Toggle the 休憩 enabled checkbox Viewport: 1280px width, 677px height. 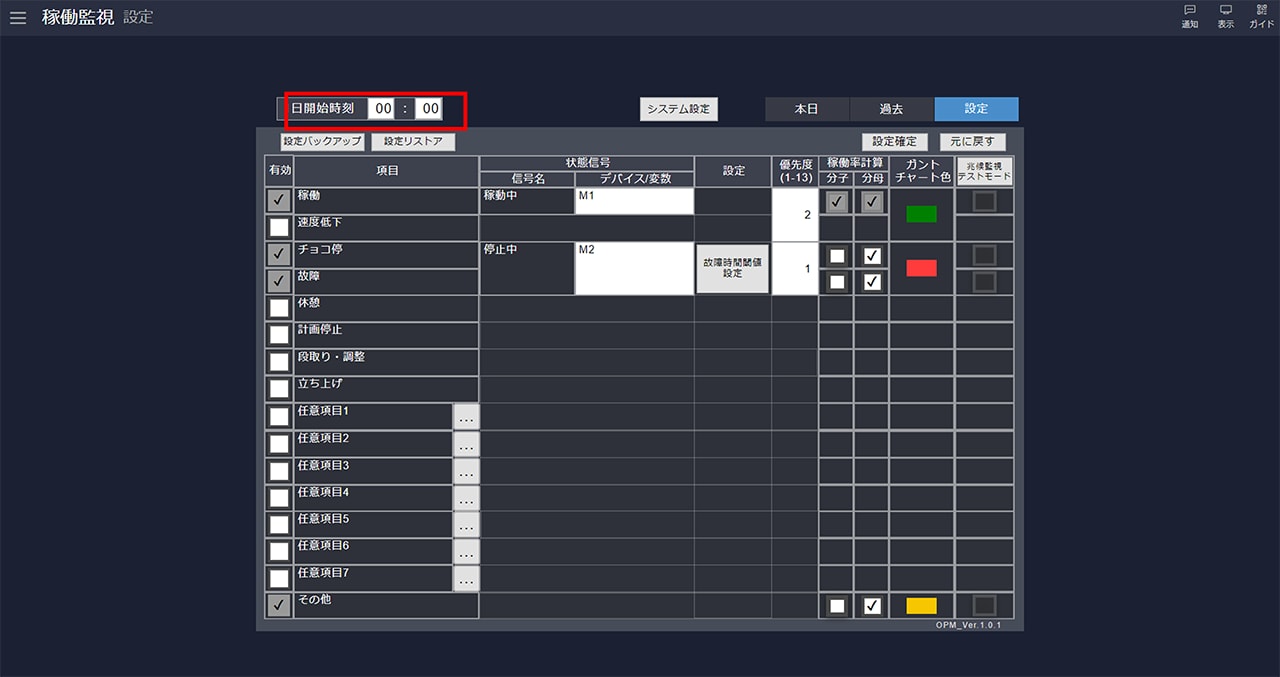click(279, 309)
